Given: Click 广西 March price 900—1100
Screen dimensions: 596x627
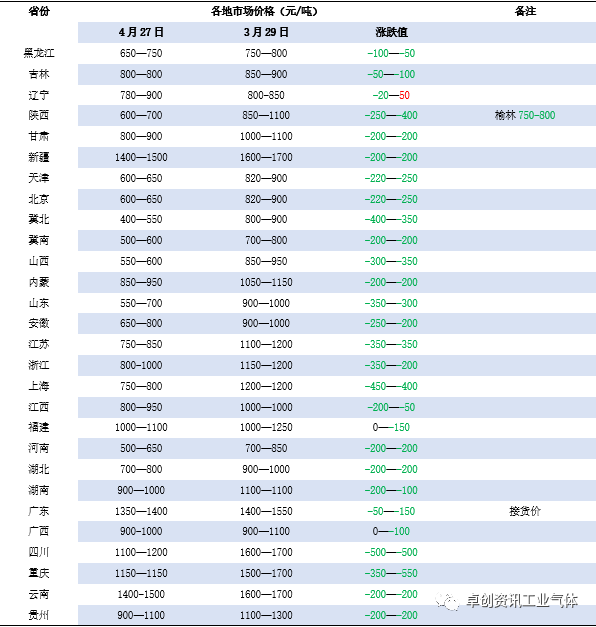Looking at the screenshot, I should (x=266, y=531).
